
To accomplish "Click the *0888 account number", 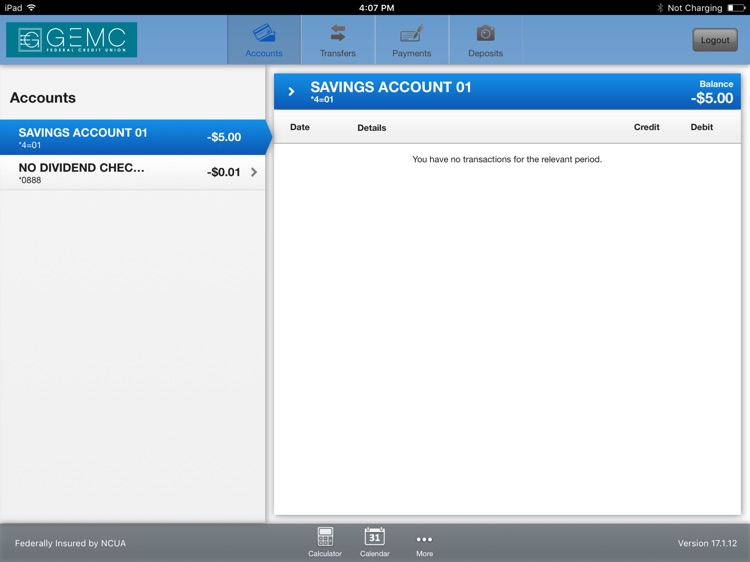I will coord(30,180).
